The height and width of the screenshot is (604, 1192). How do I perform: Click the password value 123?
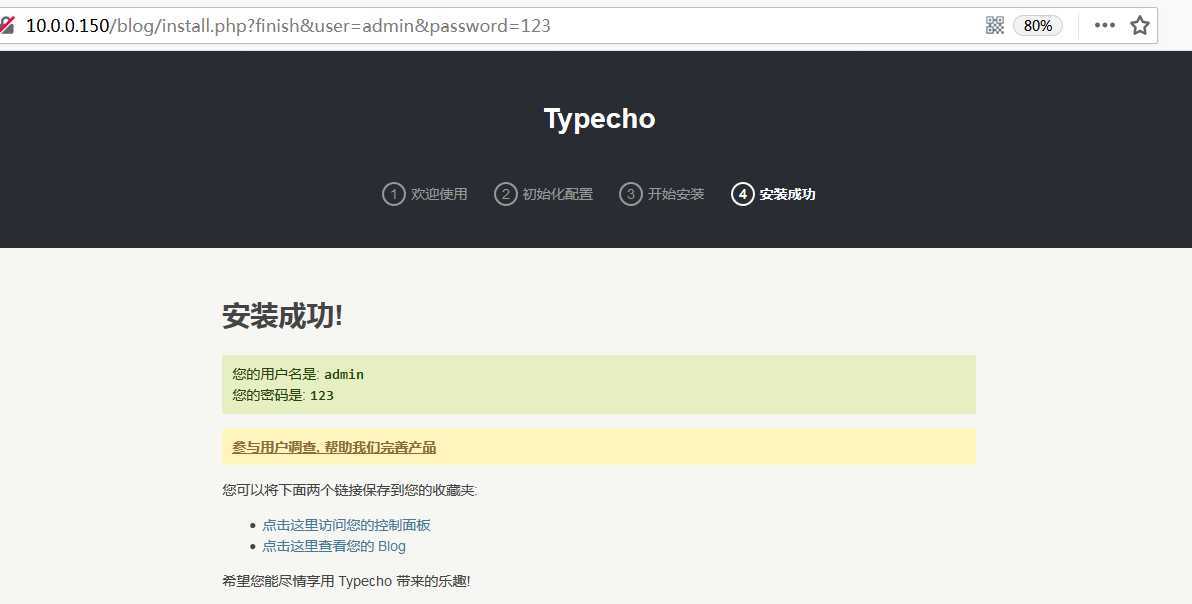(322, 396)
